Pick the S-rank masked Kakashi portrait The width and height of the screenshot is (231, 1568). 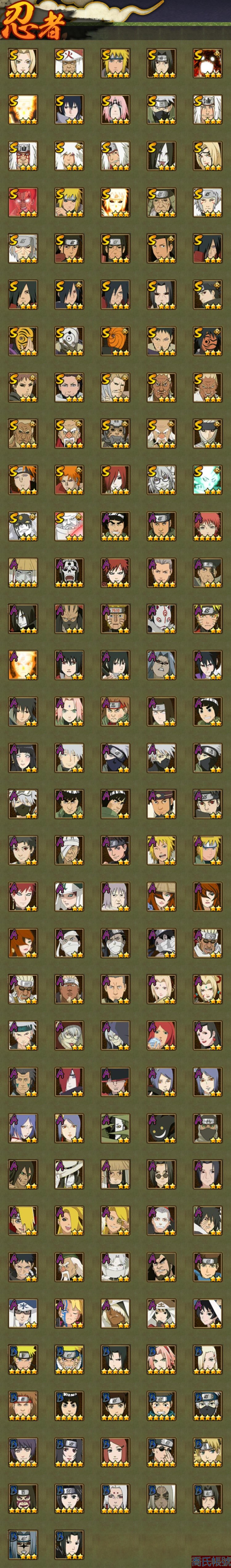pyautogui.click(x=162, y=110)
